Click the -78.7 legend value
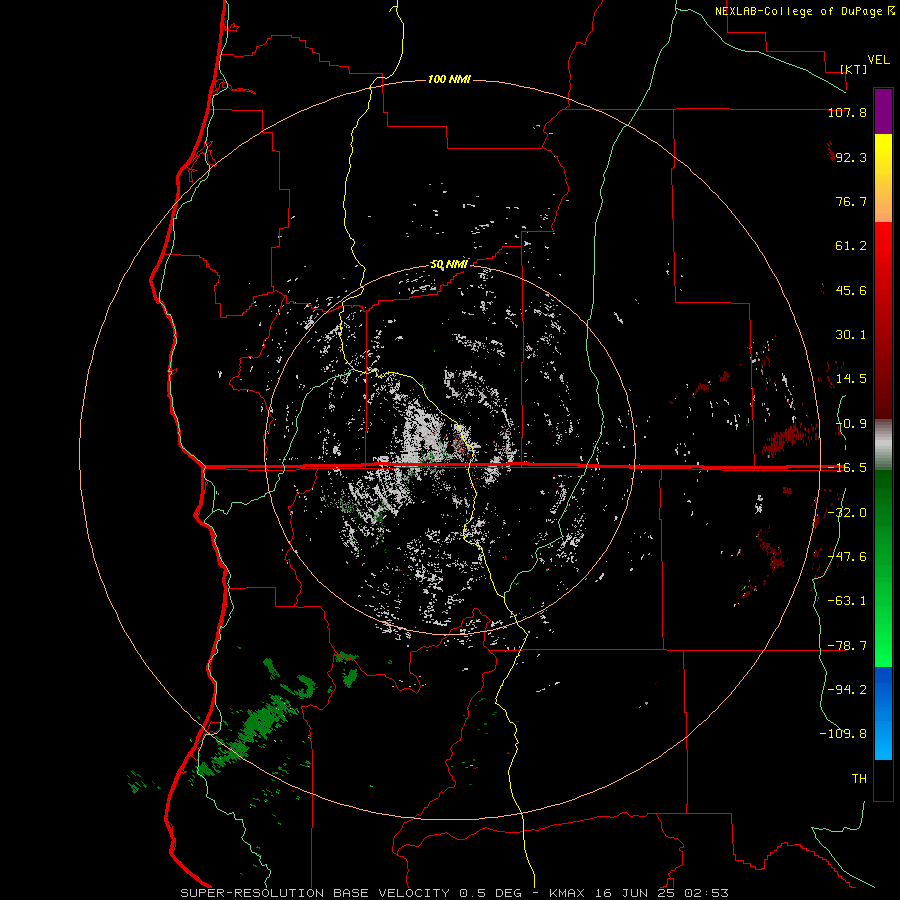The width and height of the screenshot is (900, 900). [x=847, y=646]
